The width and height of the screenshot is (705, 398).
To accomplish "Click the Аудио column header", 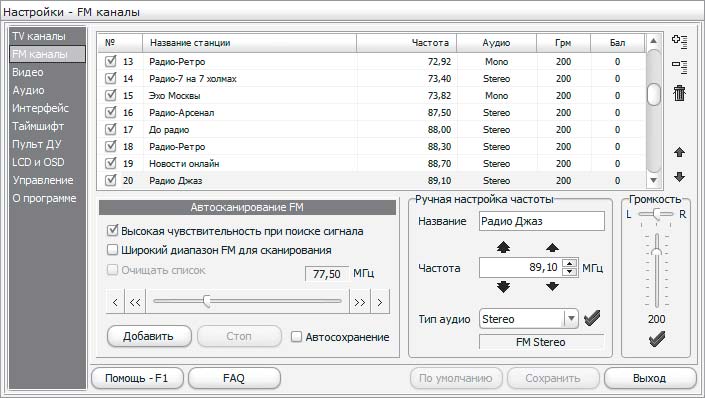I will (496, 43).
